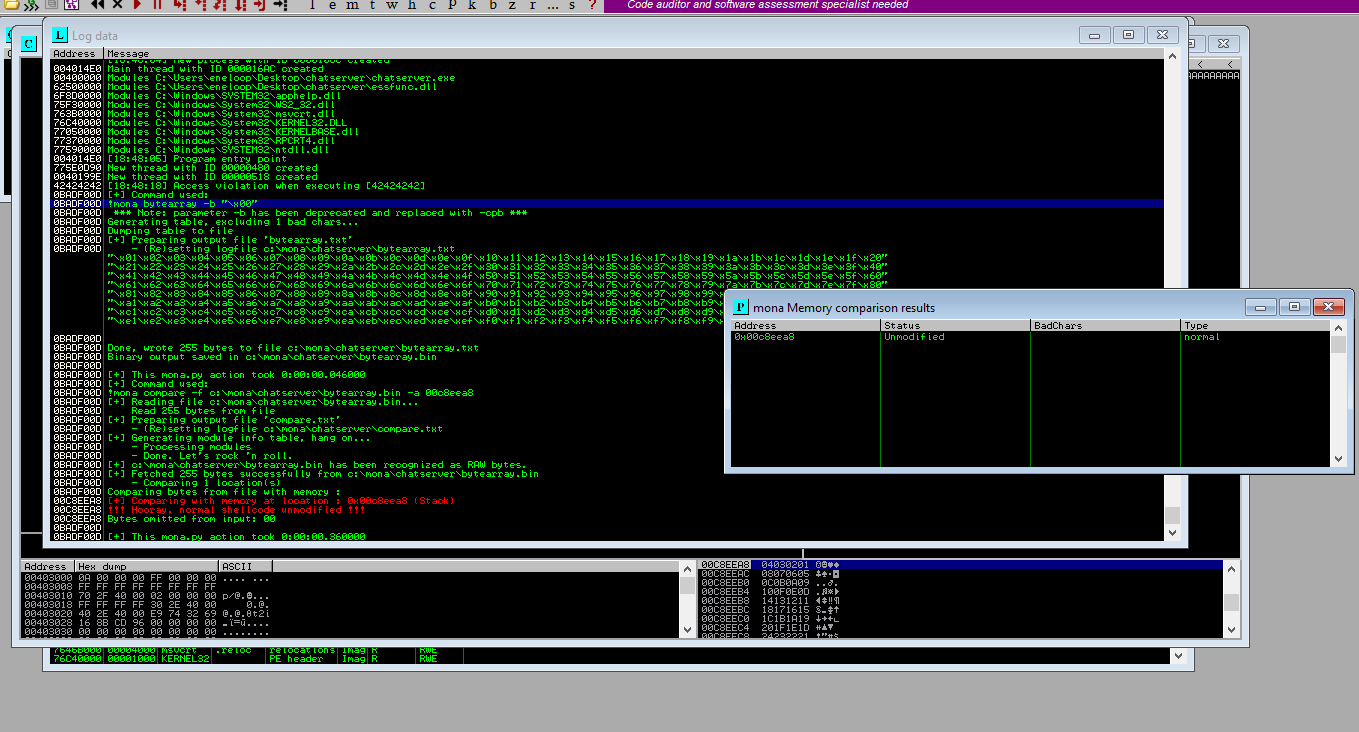Image resolution: width=1359 pixels, height=732 pixels.
Task: Click the Rewind restart program icon
Action: point(98,5)
